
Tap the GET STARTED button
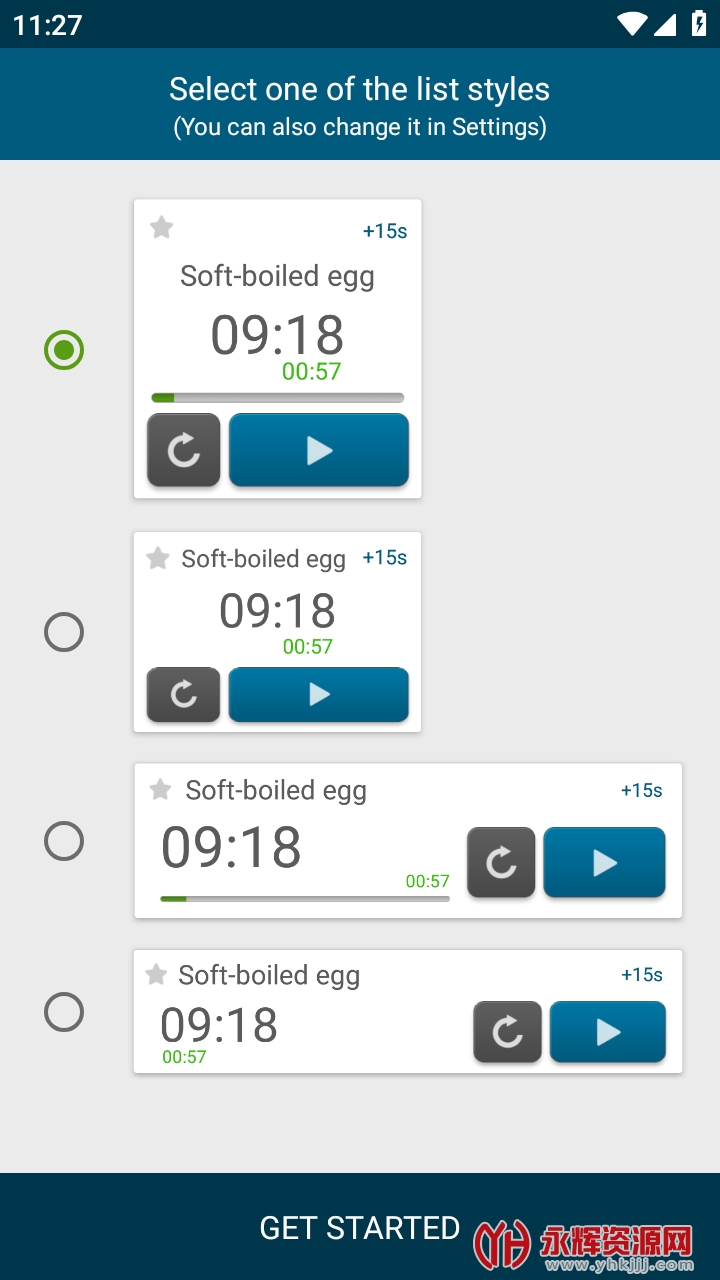click(x=360, y=1227)
